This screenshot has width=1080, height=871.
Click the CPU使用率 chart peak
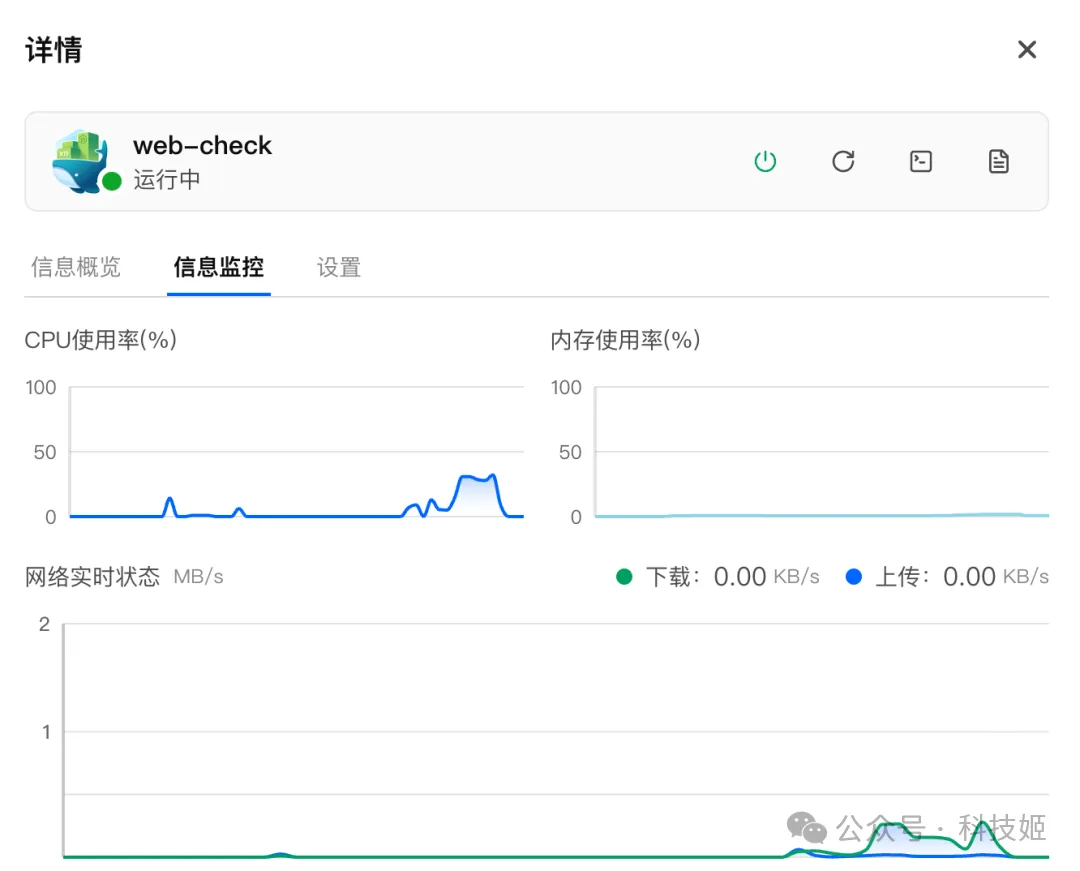point(491,476)
